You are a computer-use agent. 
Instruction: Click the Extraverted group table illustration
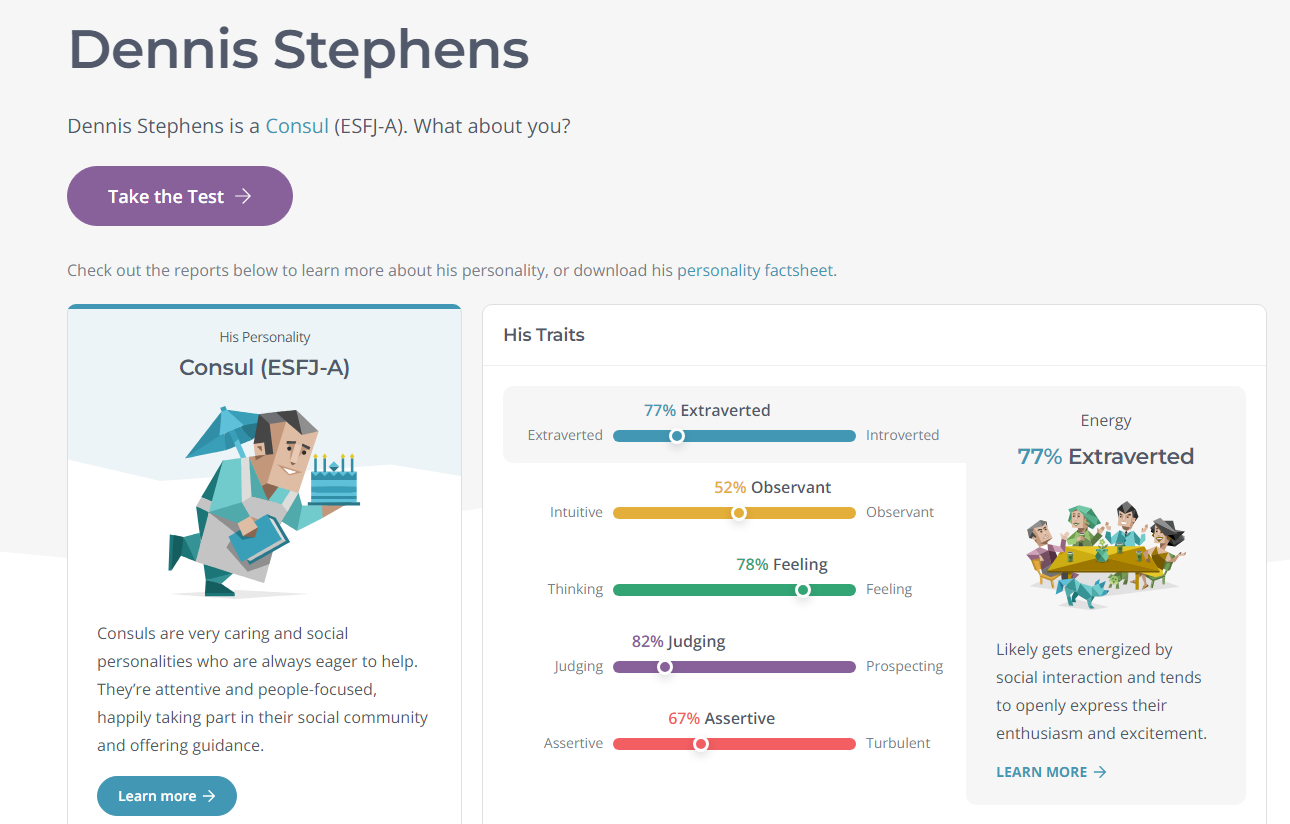(x=1105, y=555)
